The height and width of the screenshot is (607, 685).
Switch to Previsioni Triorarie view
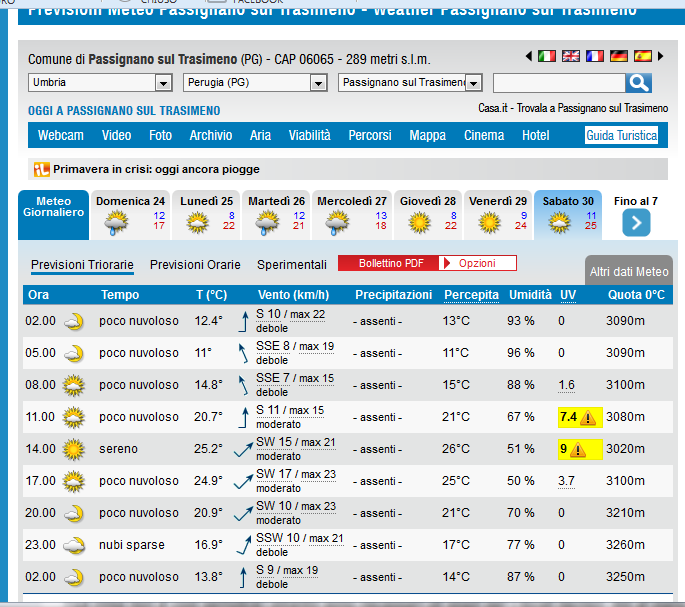coord(82,265)
